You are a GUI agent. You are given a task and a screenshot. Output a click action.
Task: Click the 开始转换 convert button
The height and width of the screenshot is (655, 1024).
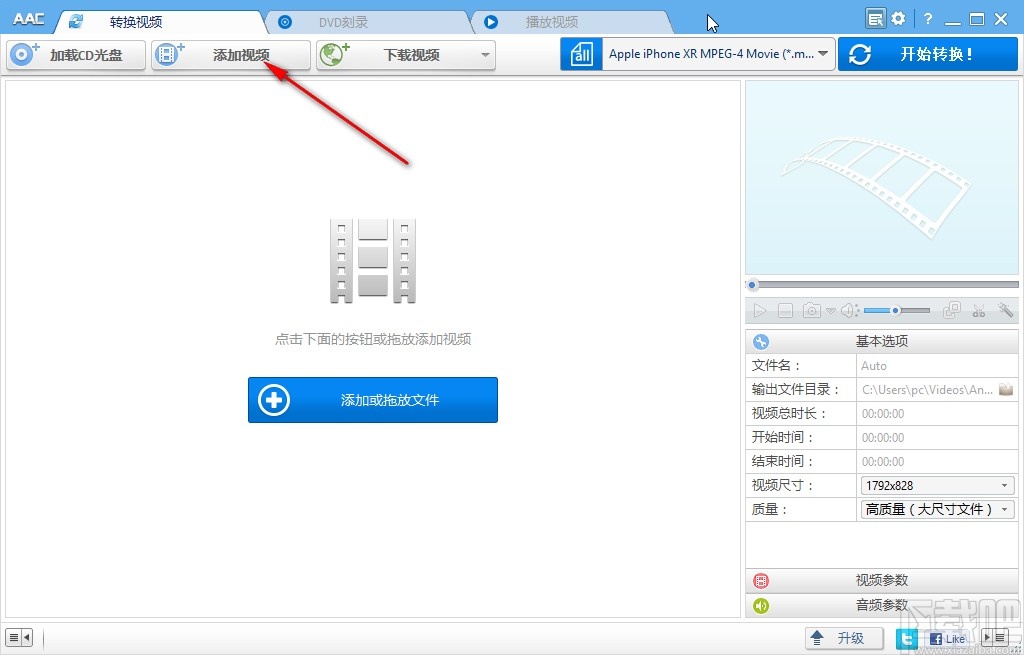click(x=925, y=55)
